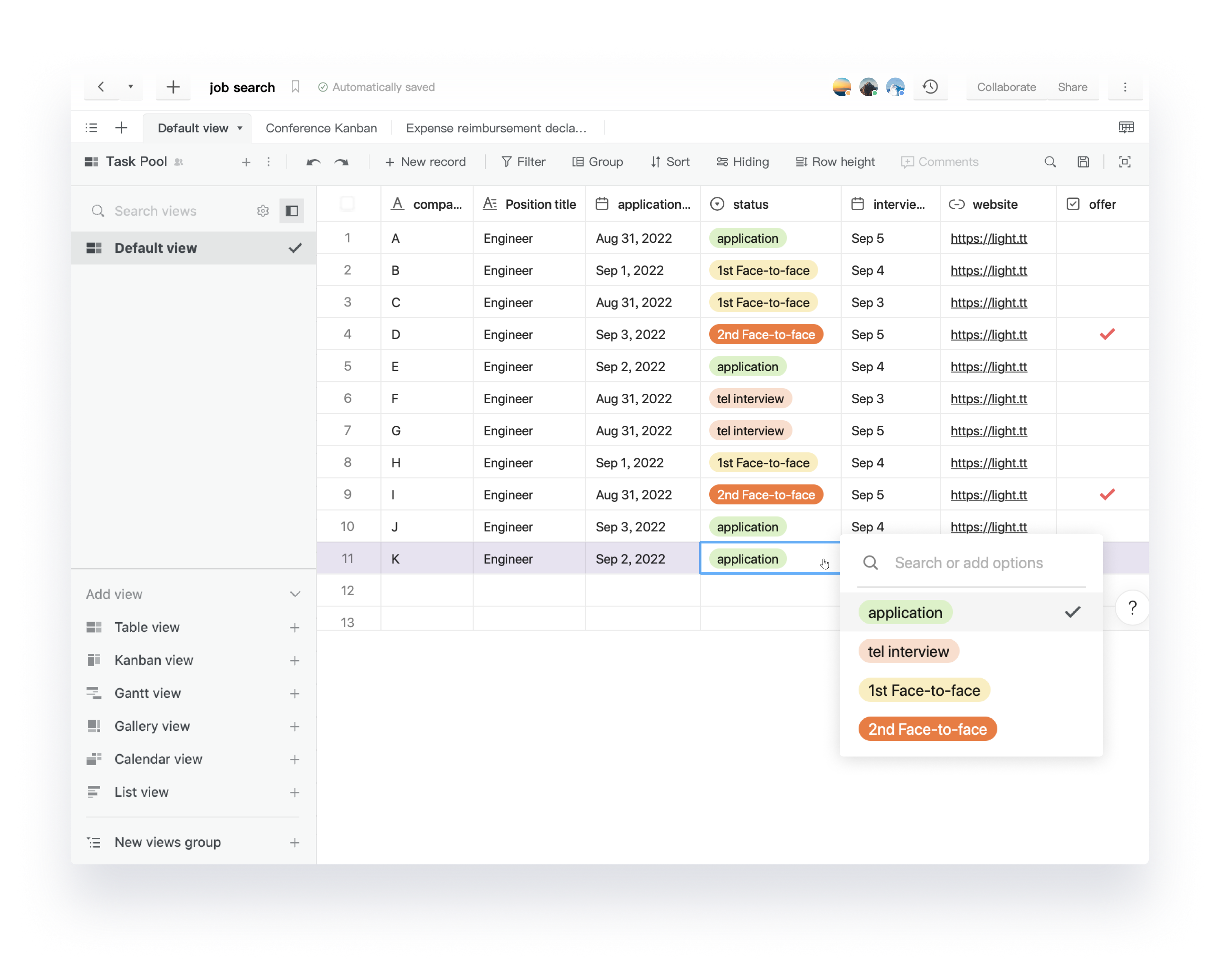The image size is (1222, 980).
Task: Collapse the views sidebar panel icon
Action: [x=292, y=211]
